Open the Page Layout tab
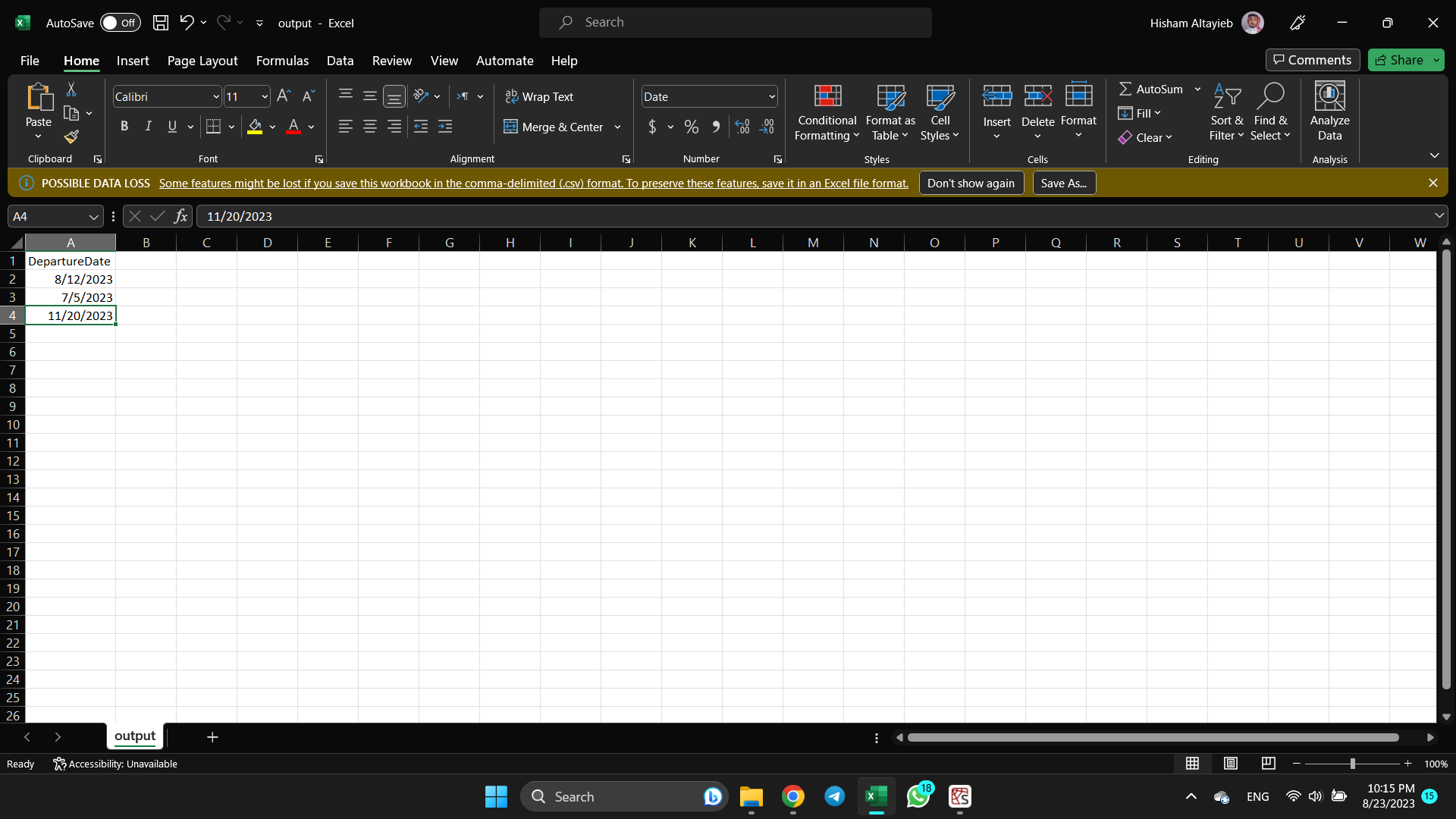Viewport: 1456px width, 819px height. [x=202, y=61]
